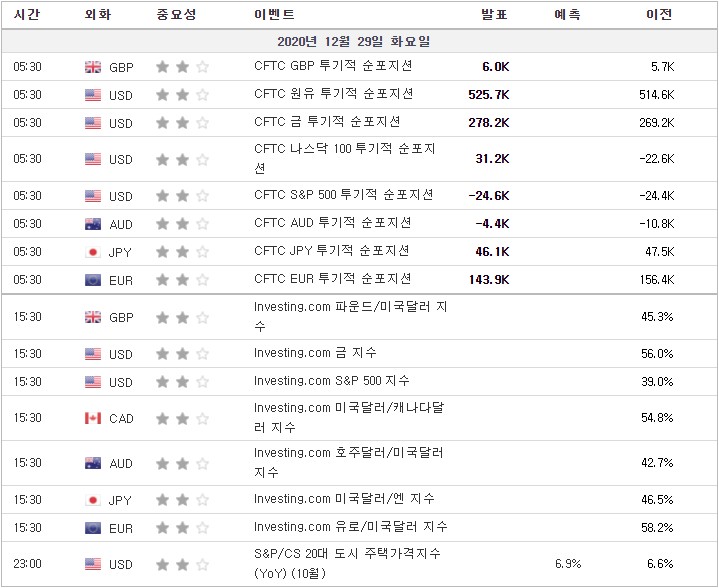Click the UK flag in 파운드/미국달러 지수 row
The image size is (719, 588).
pyautogui.click(x=93, y=317)
